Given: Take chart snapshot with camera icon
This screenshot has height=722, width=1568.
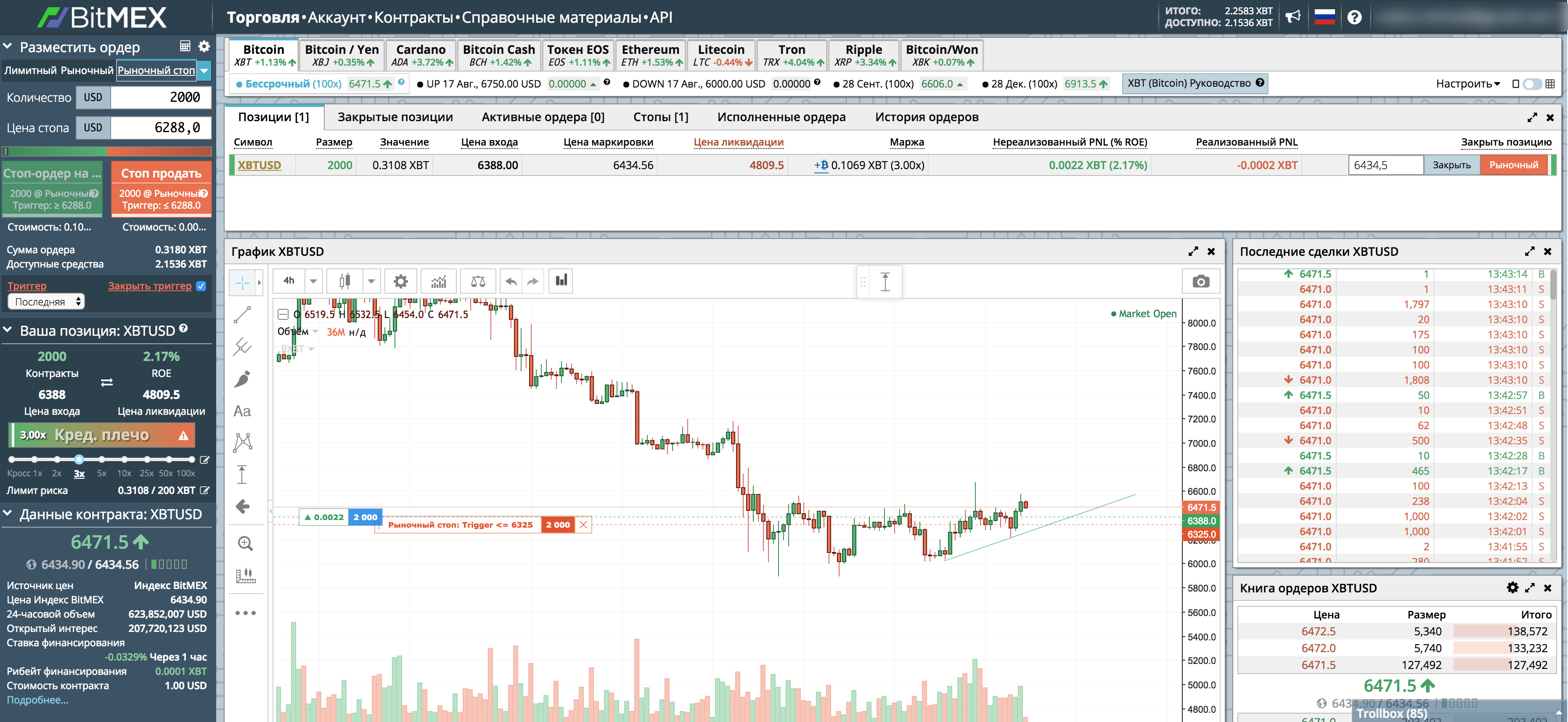Looking at the screenshot, I should [x=1200, y=281].
